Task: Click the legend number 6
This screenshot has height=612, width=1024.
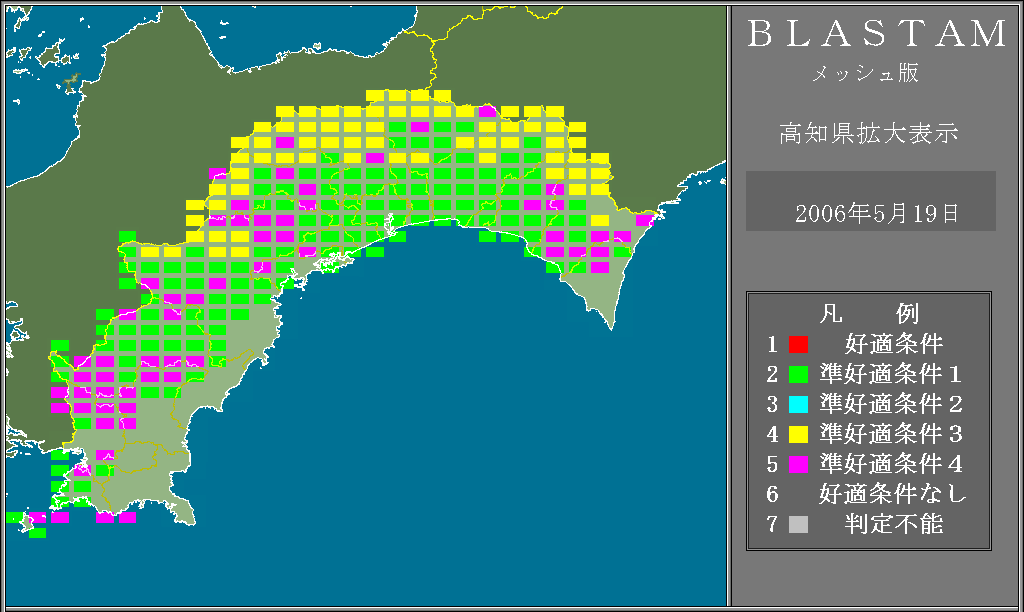Action: point(773,494)
